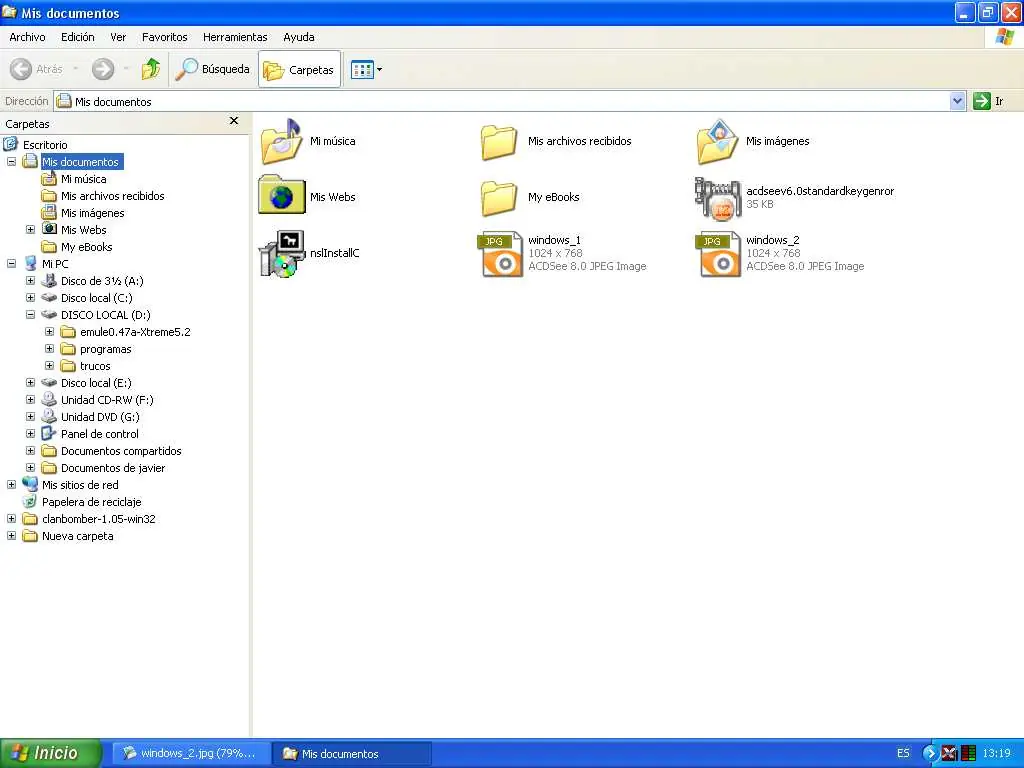1024x768 pixels.
Task: Open the Herramientas menu
Action: coord(235,37)
